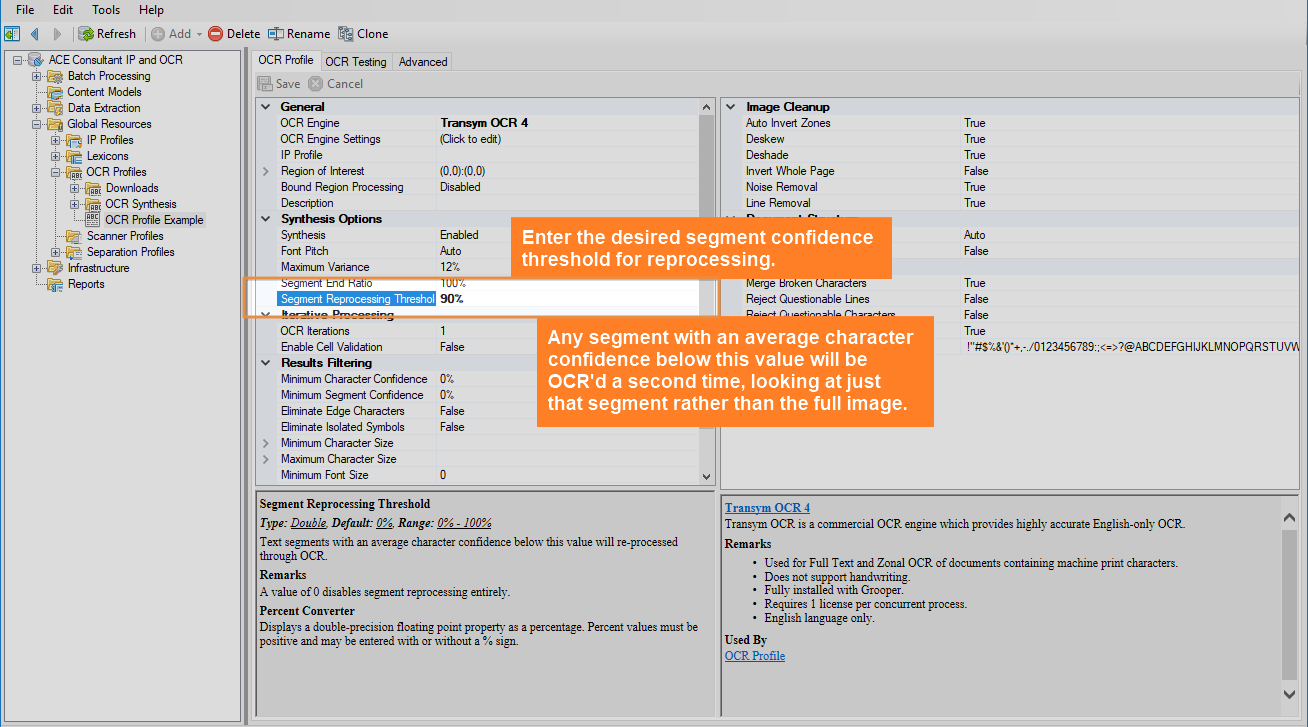The height and width of the screenshot is (727, 1308).
Task: Select the Reports tree item
Action: coord(86,284)
